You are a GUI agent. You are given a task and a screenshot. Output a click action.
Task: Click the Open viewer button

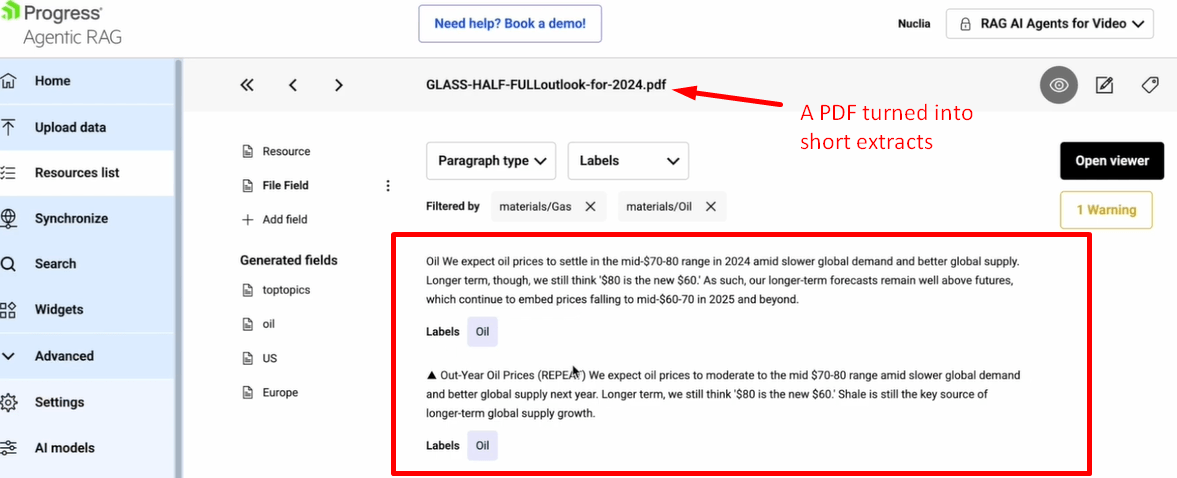pyautogui.click(x=1112, y=160)
